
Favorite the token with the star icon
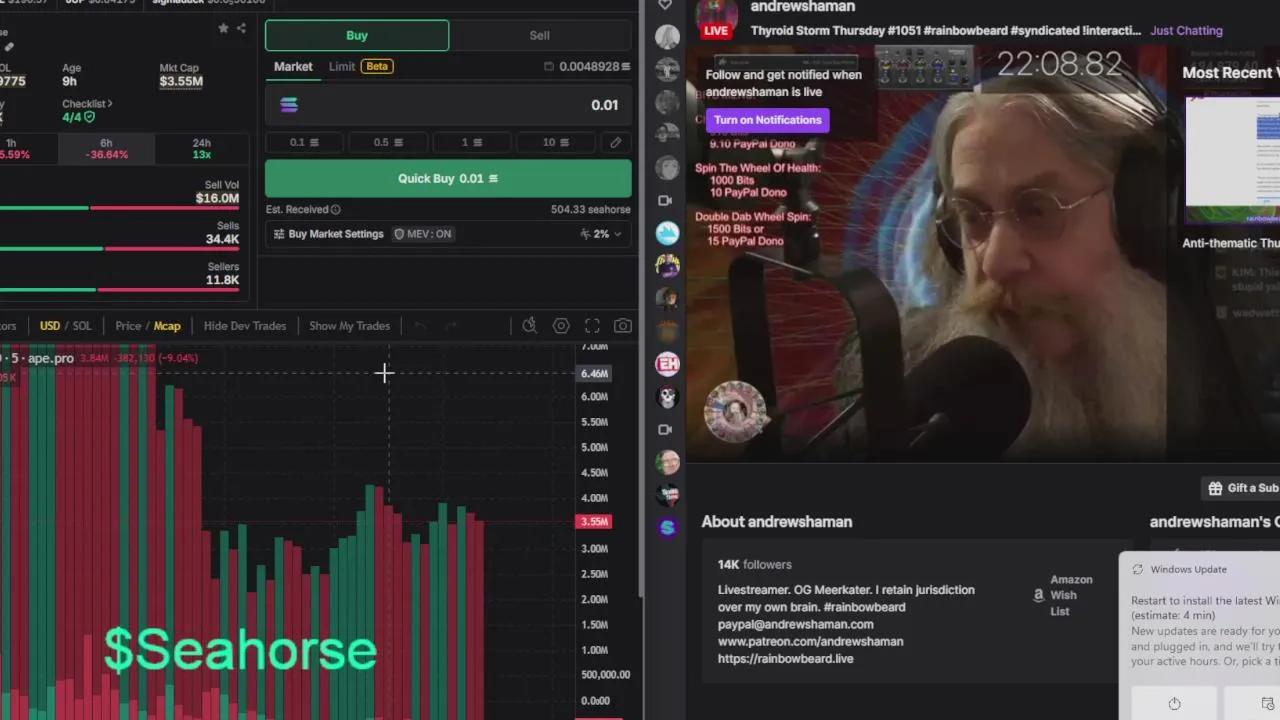tap(223, 28)
